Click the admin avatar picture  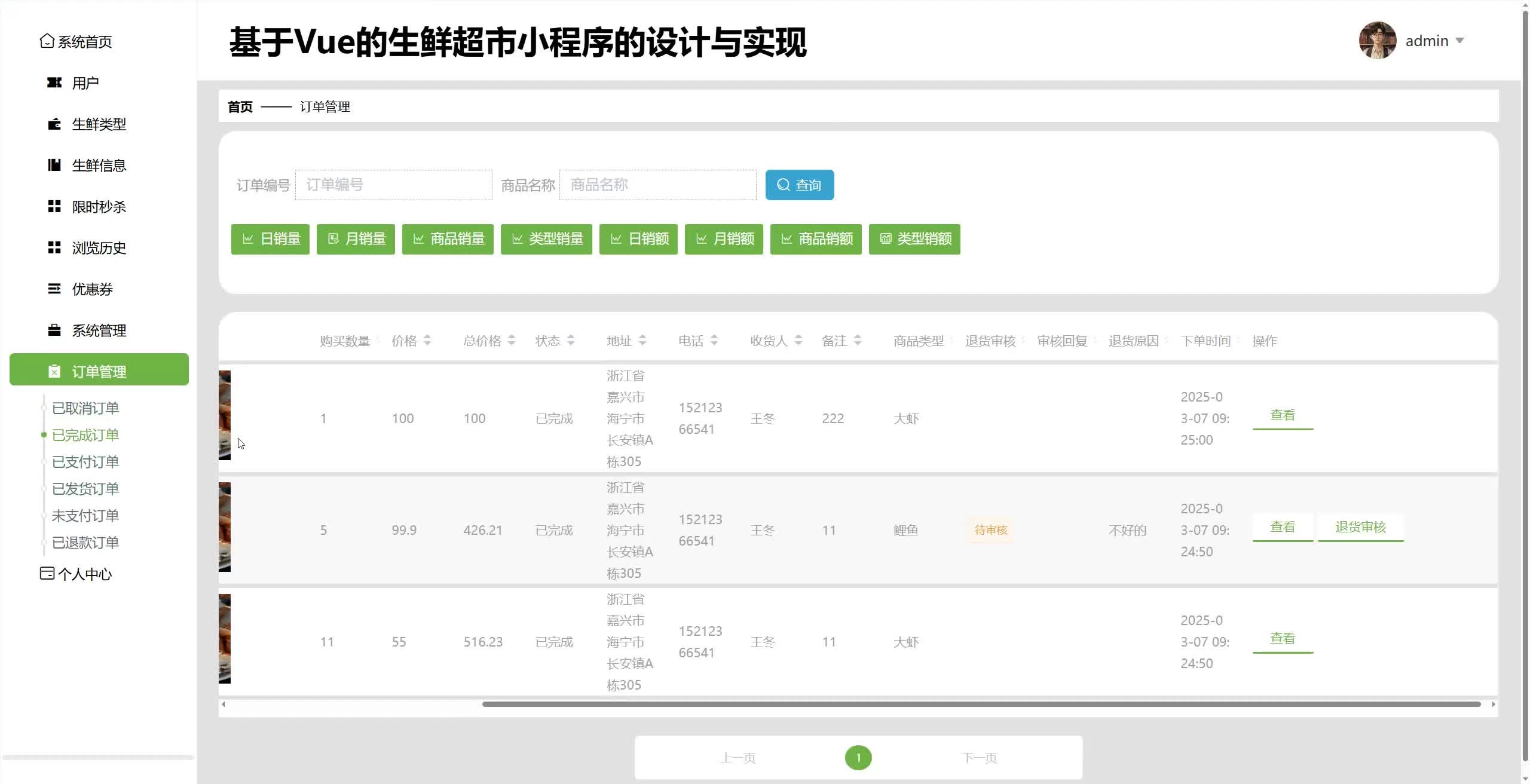point(1377,41)
